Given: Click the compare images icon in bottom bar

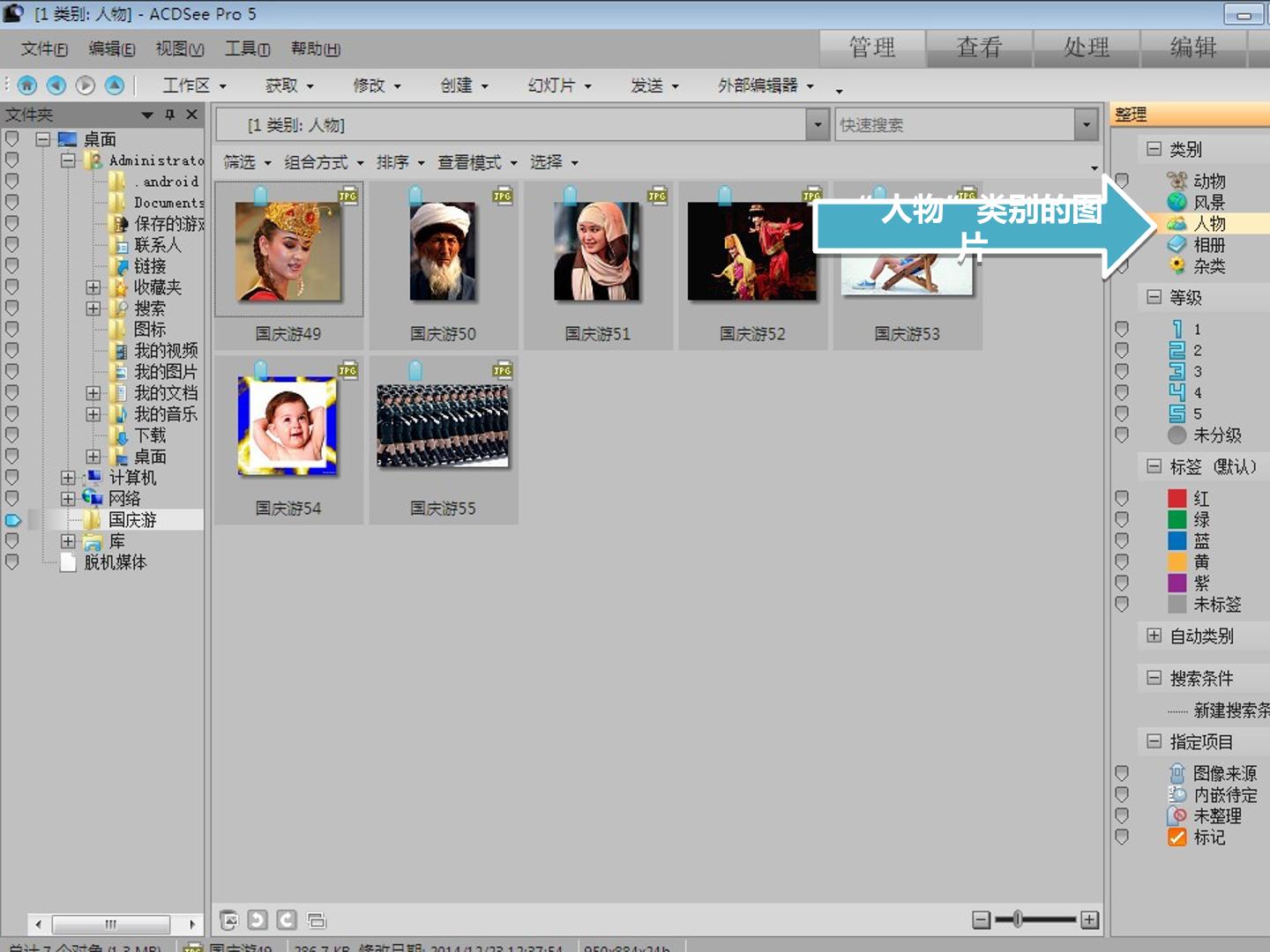Looking at the screenshot, I should point(317,920).
